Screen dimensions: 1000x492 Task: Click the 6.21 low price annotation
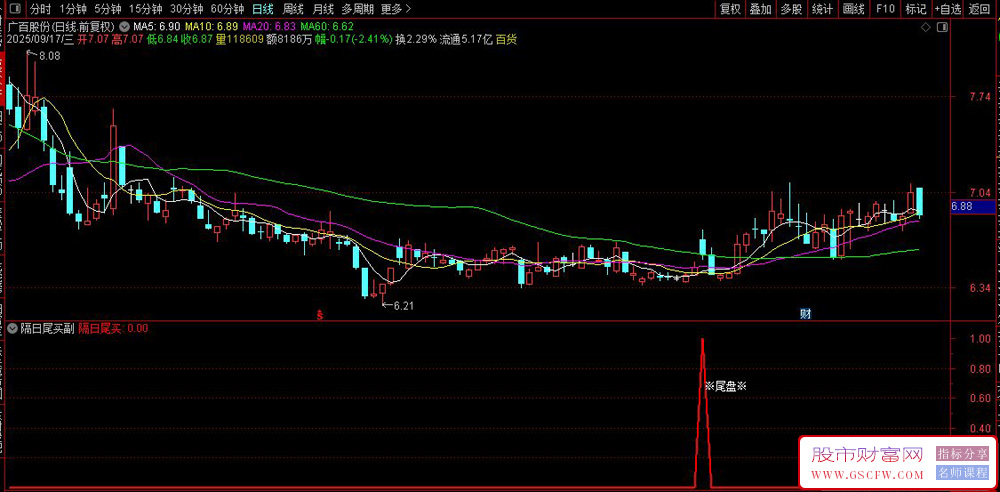404,306
